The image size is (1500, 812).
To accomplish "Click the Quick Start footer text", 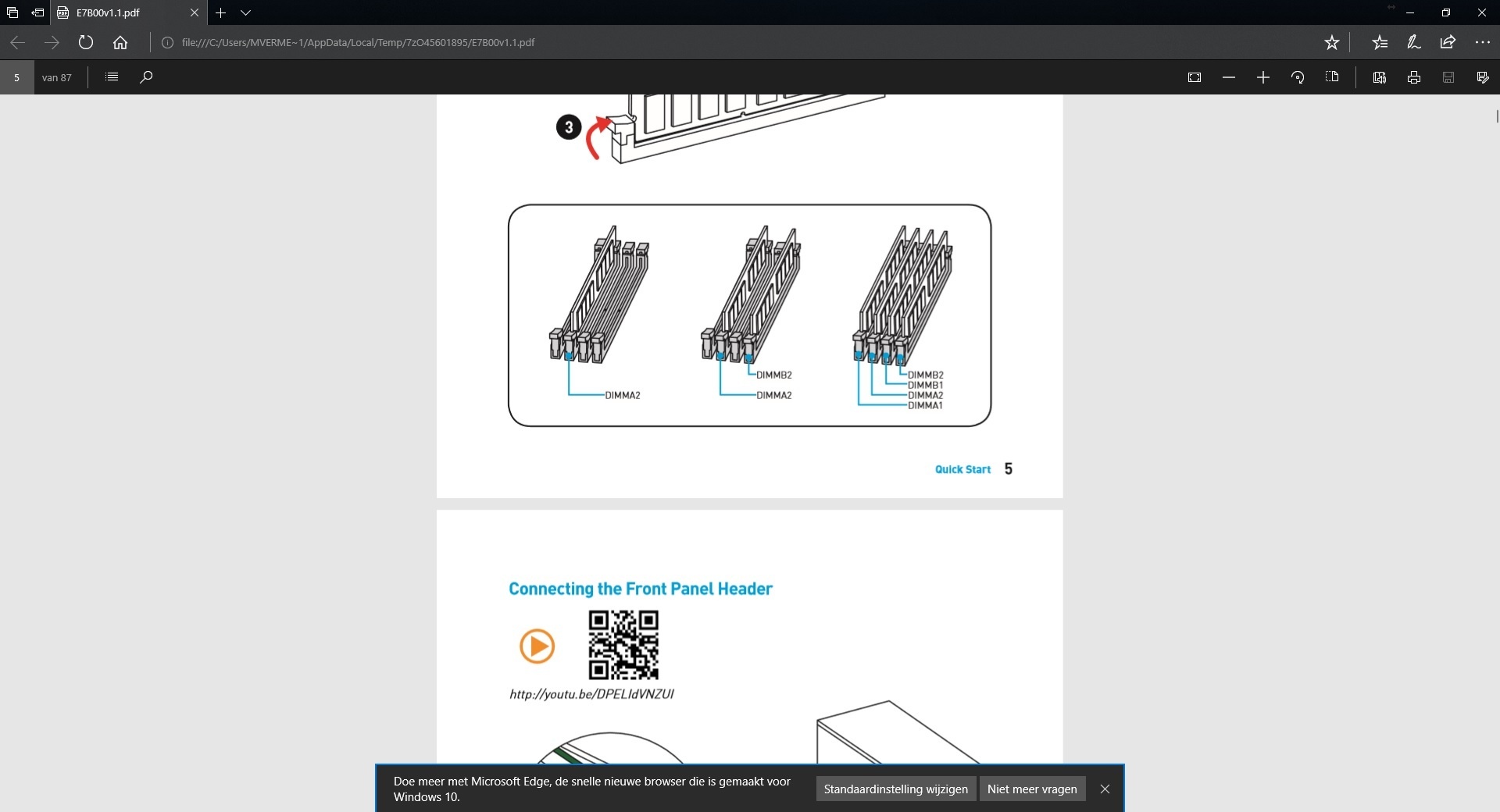I will [962, 469].
